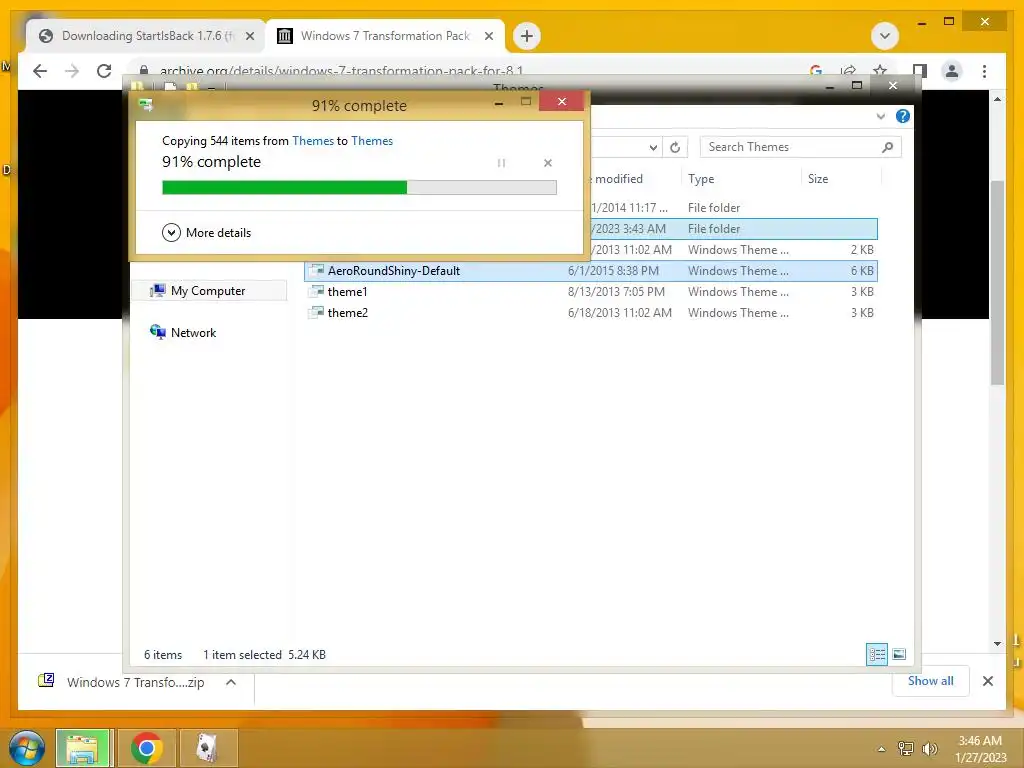The height and width of the screenshot is (768, 1024).
Task: Select the AeroRoundShiny-Default theme file
Action: [x=590, y=270]
